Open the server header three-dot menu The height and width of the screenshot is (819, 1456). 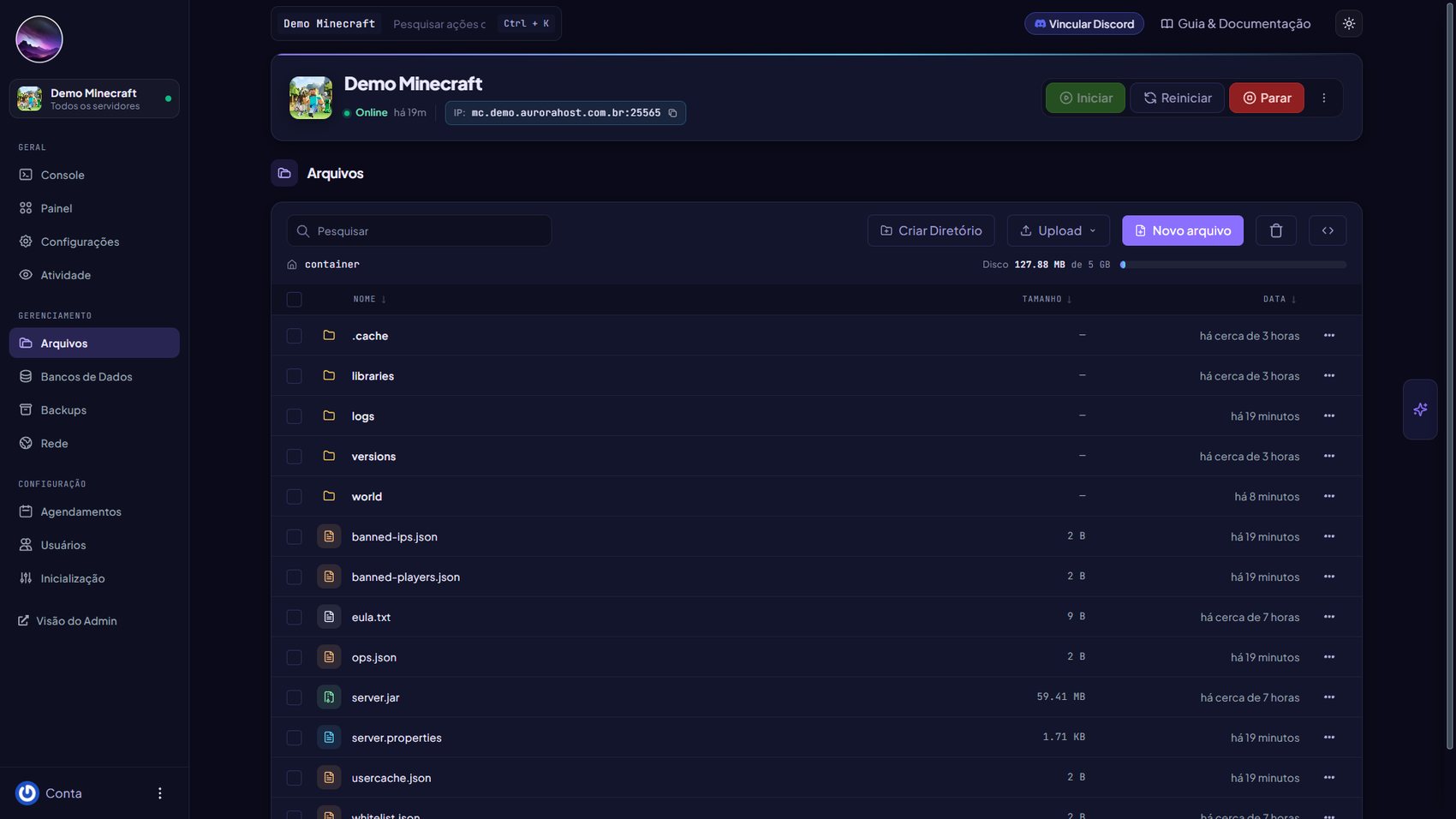click(1324, 98)
